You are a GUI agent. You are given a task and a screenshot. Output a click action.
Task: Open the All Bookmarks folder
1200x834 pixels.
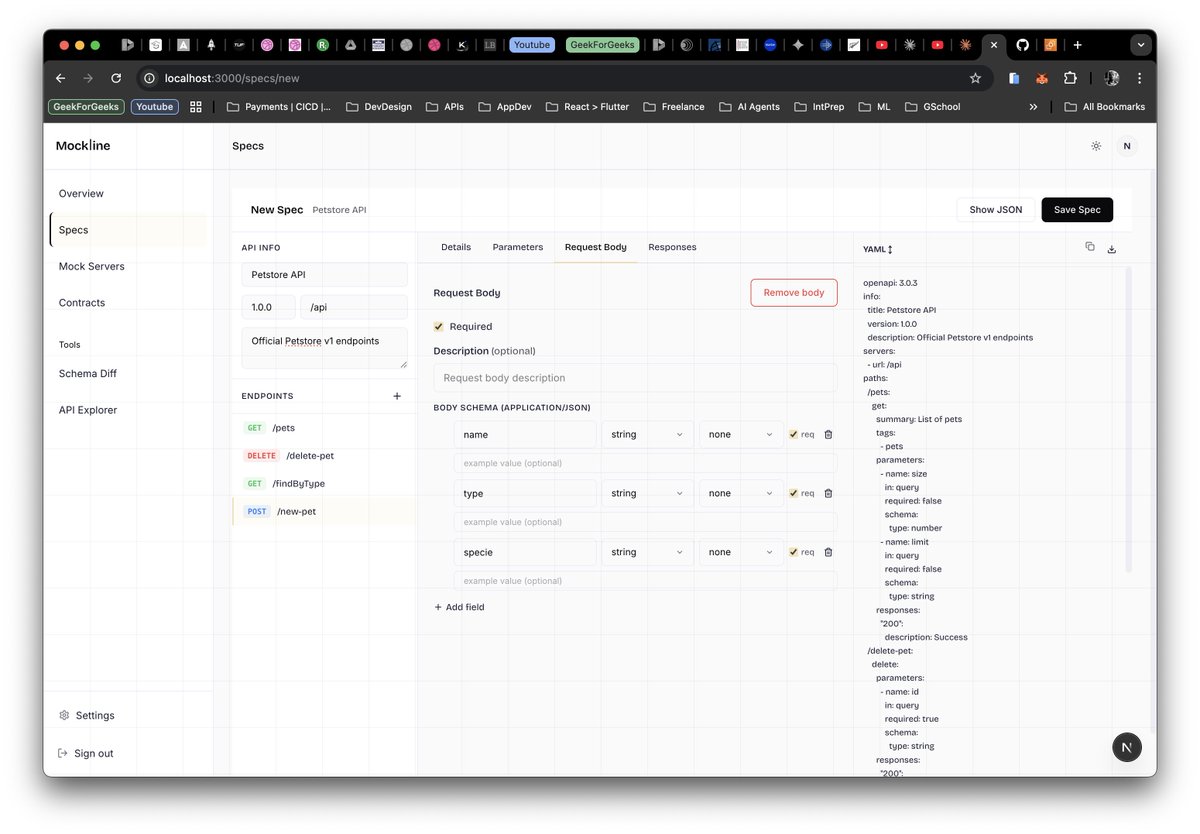[1105, 107]
